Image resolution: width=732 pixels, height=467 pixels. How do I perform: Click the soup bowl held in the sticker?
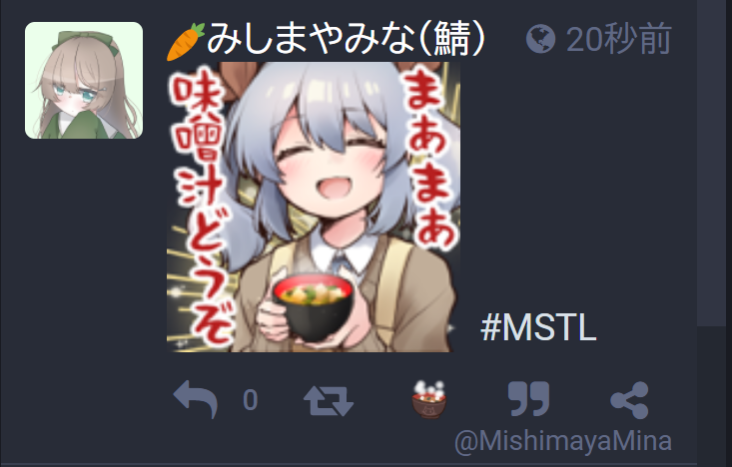tap(313, 307)
